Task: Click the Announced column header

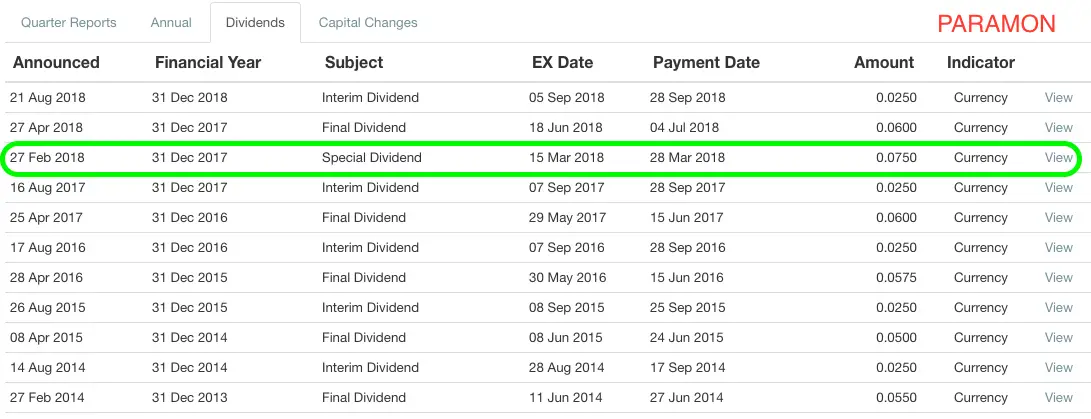Action: coord(56,63)
